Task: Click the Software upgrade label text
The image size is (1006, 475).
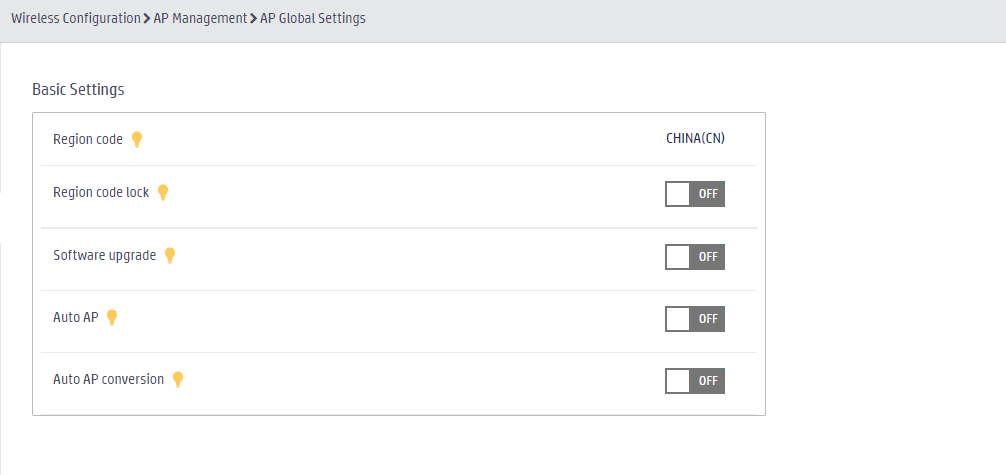Action: (105, 255)
